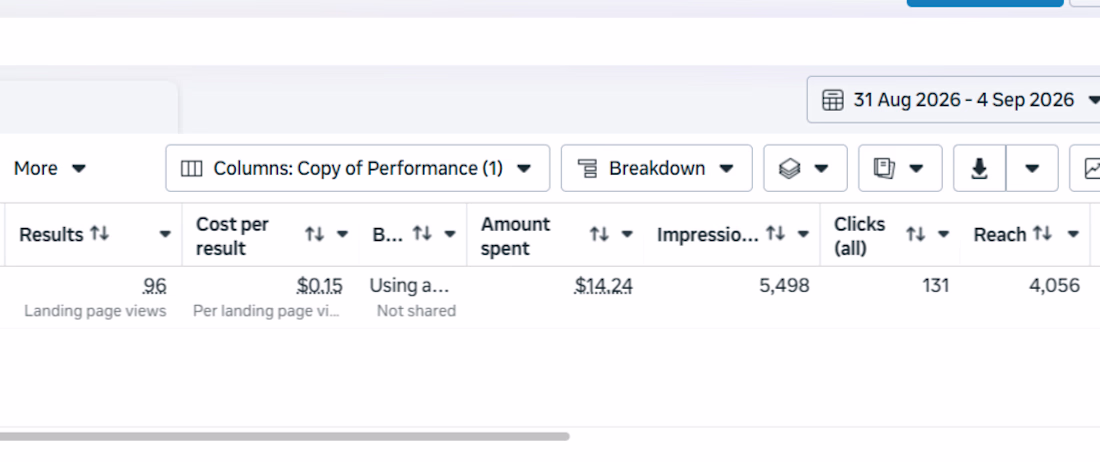
Task: Click the Breakdown rows icon
Action: point(587,169)
